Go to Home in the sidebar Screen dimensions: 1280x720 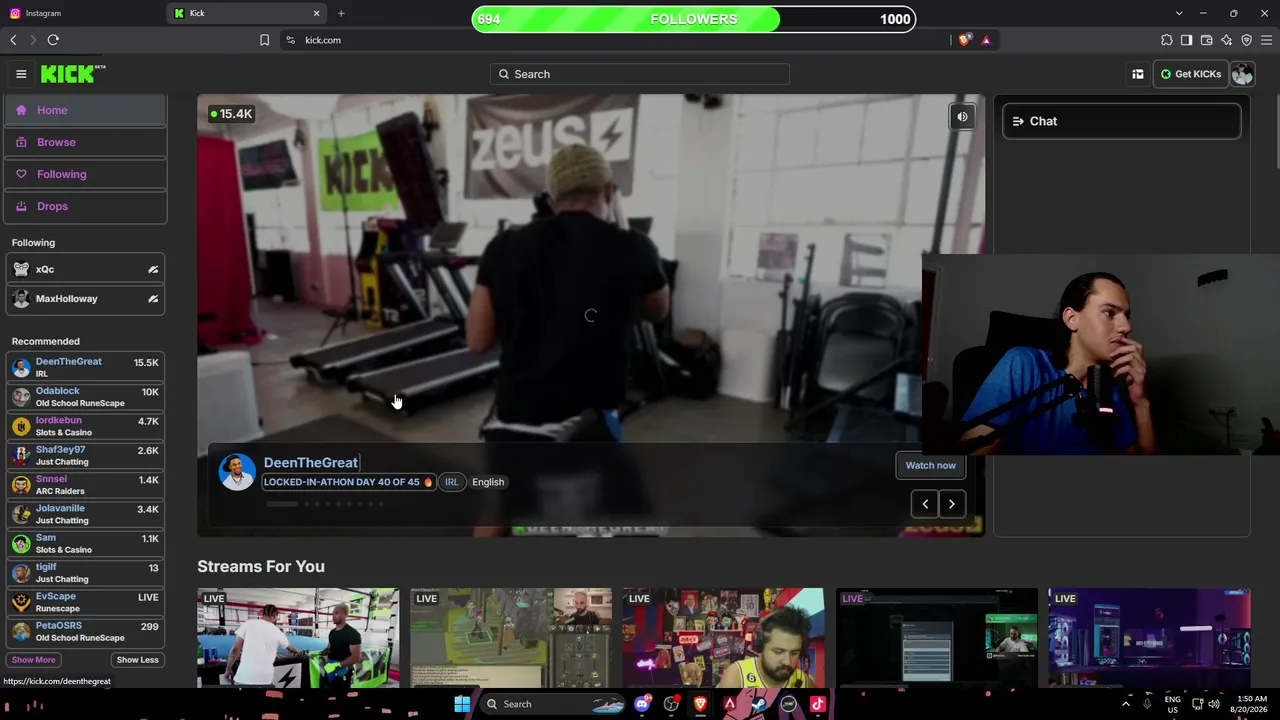point(86,110)
